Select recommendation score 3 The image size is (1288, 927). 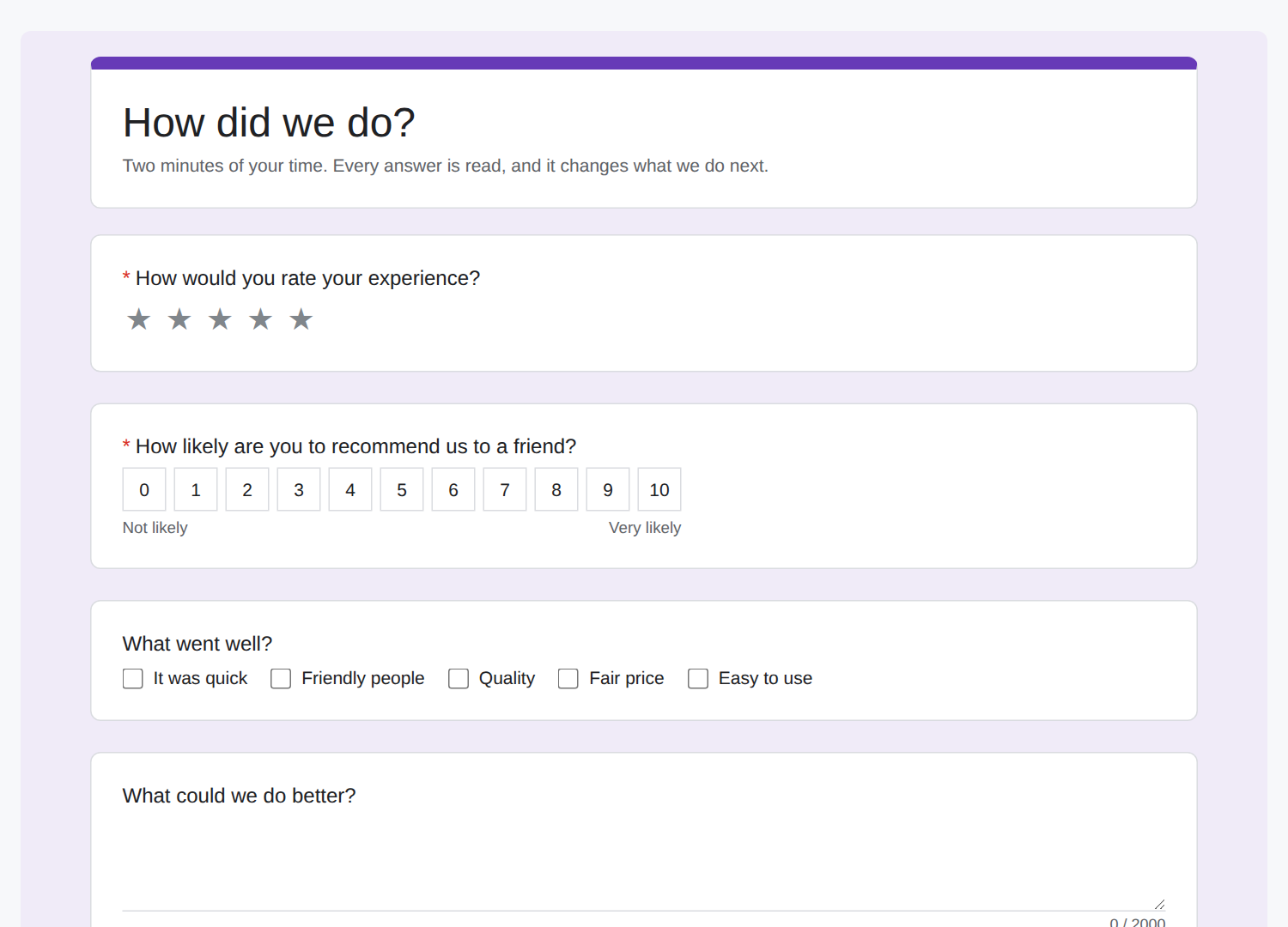tap(299, 489)
